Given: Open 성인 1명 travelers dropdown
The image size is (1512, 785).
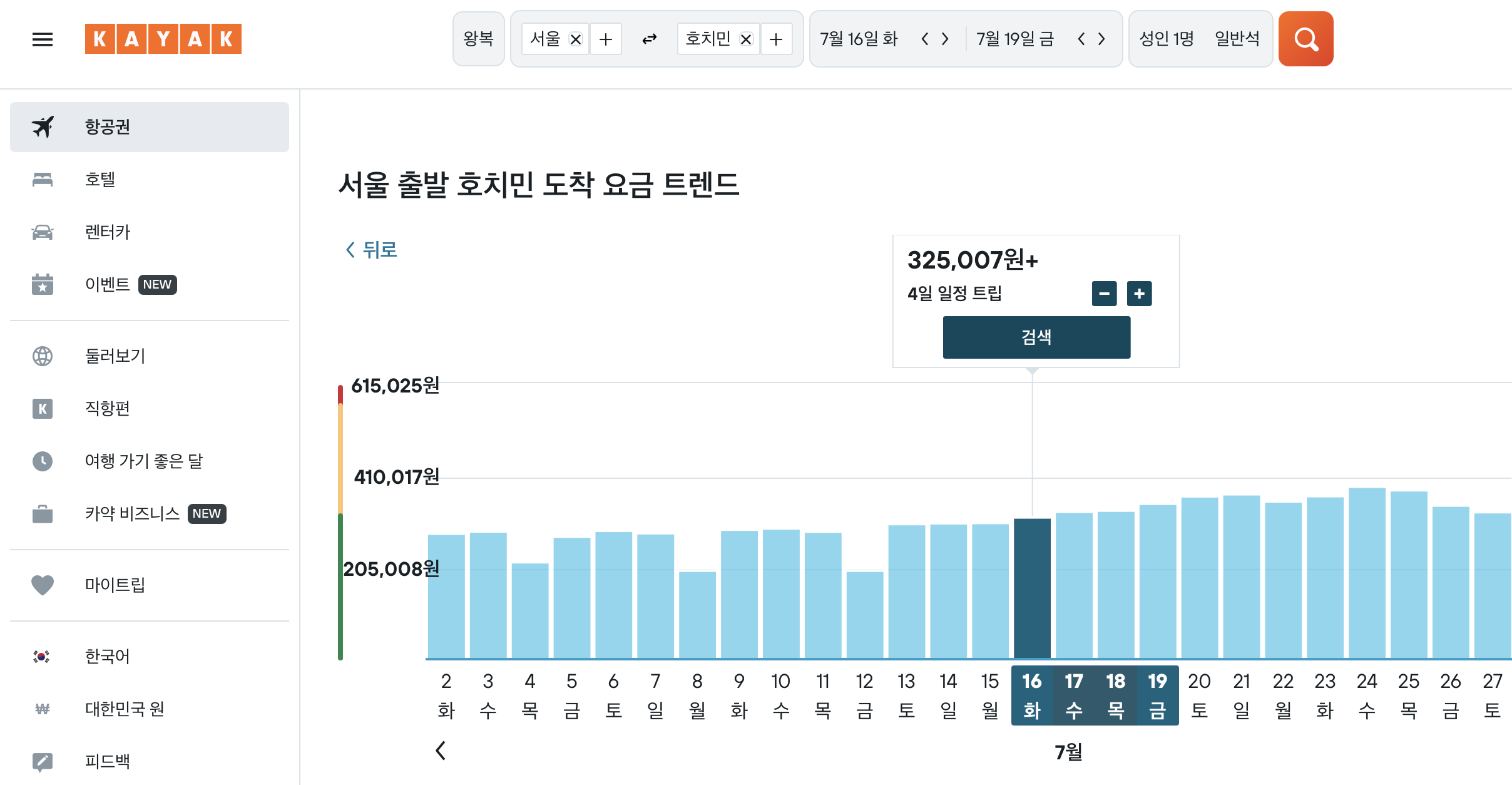Looking at the screenshot, I should (x=1167, y=39).
